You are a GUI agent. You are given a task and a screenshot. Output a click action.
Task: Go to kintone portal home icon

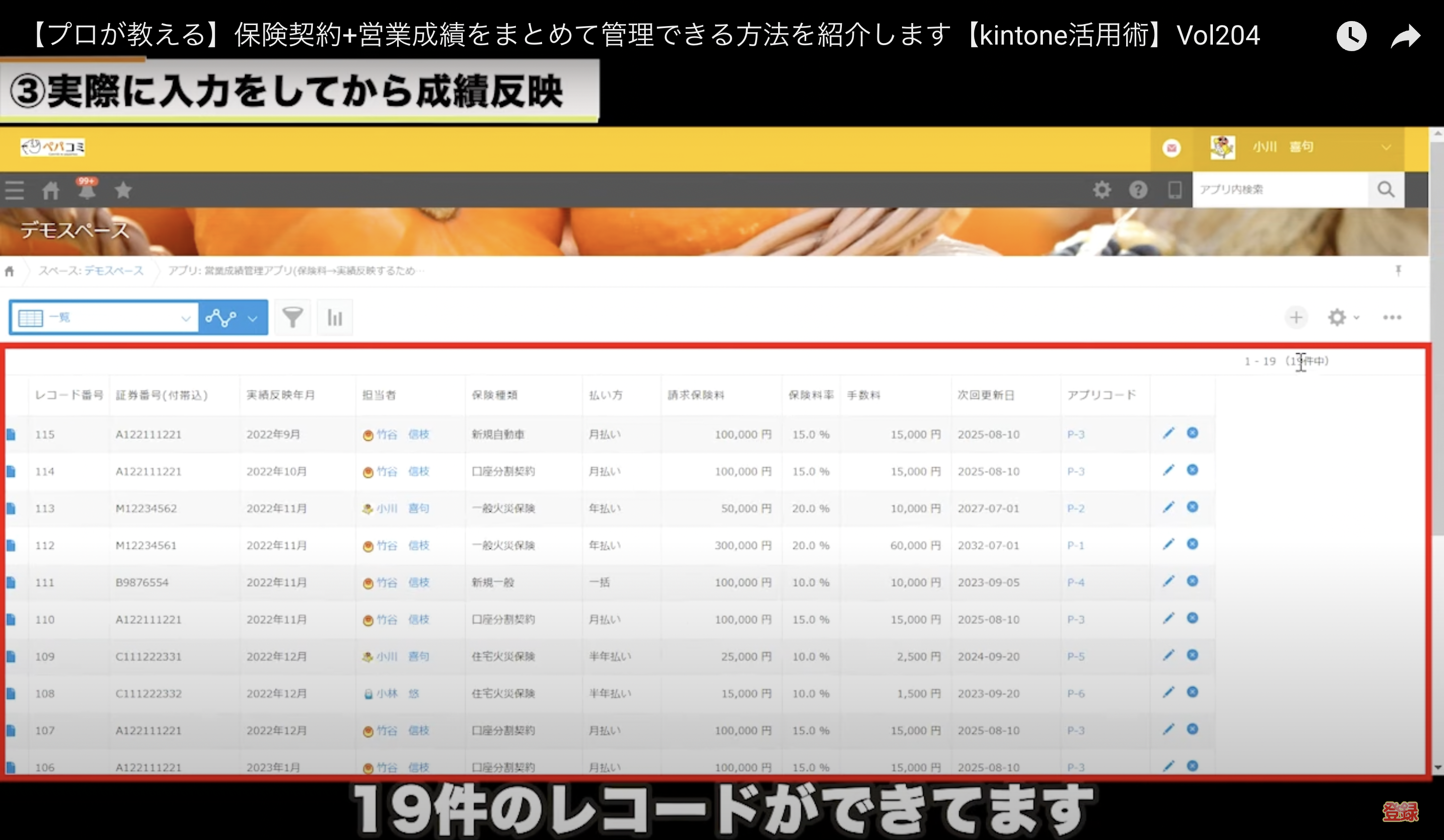point(51,190)
